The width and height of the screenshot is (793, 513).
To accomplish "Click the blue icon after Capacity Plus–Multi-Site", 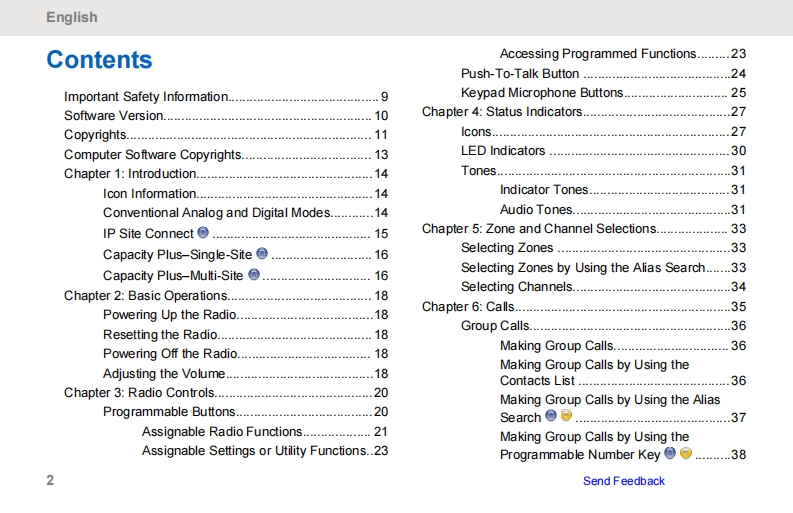I will tap(254, 274).
